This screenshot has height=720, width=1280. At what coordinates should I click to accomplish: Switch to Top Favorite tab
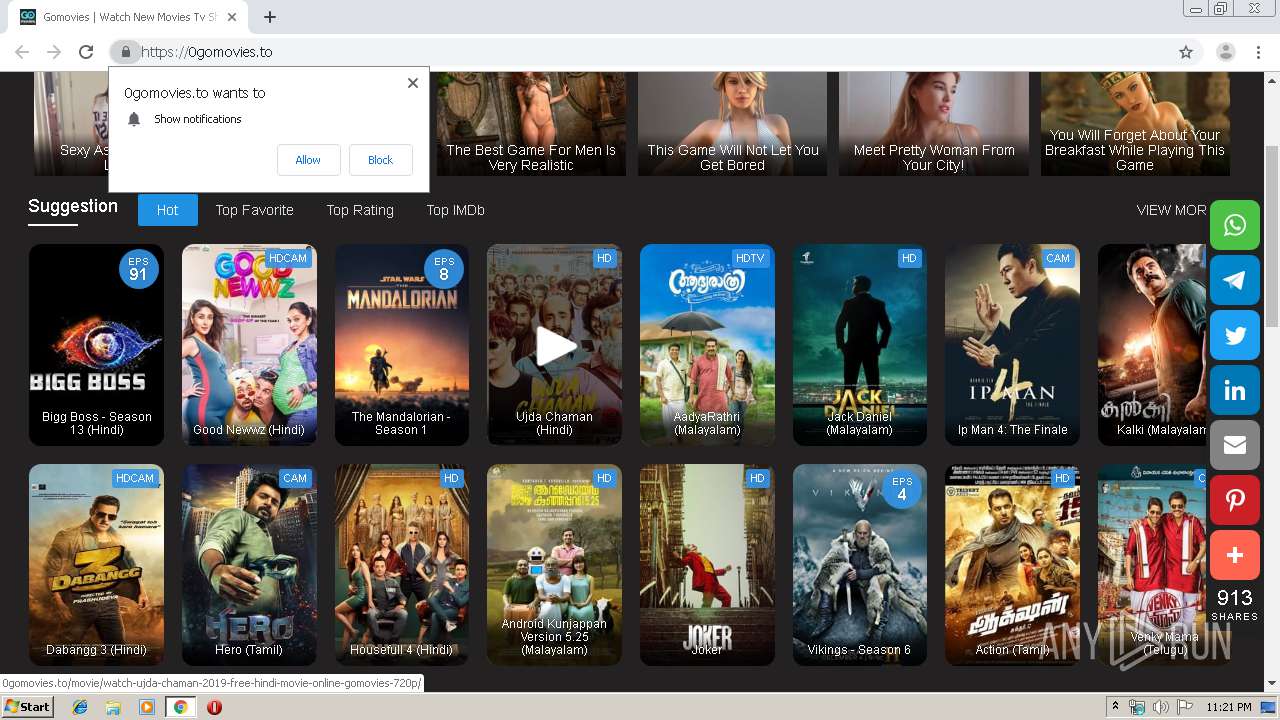coord(255,210)
